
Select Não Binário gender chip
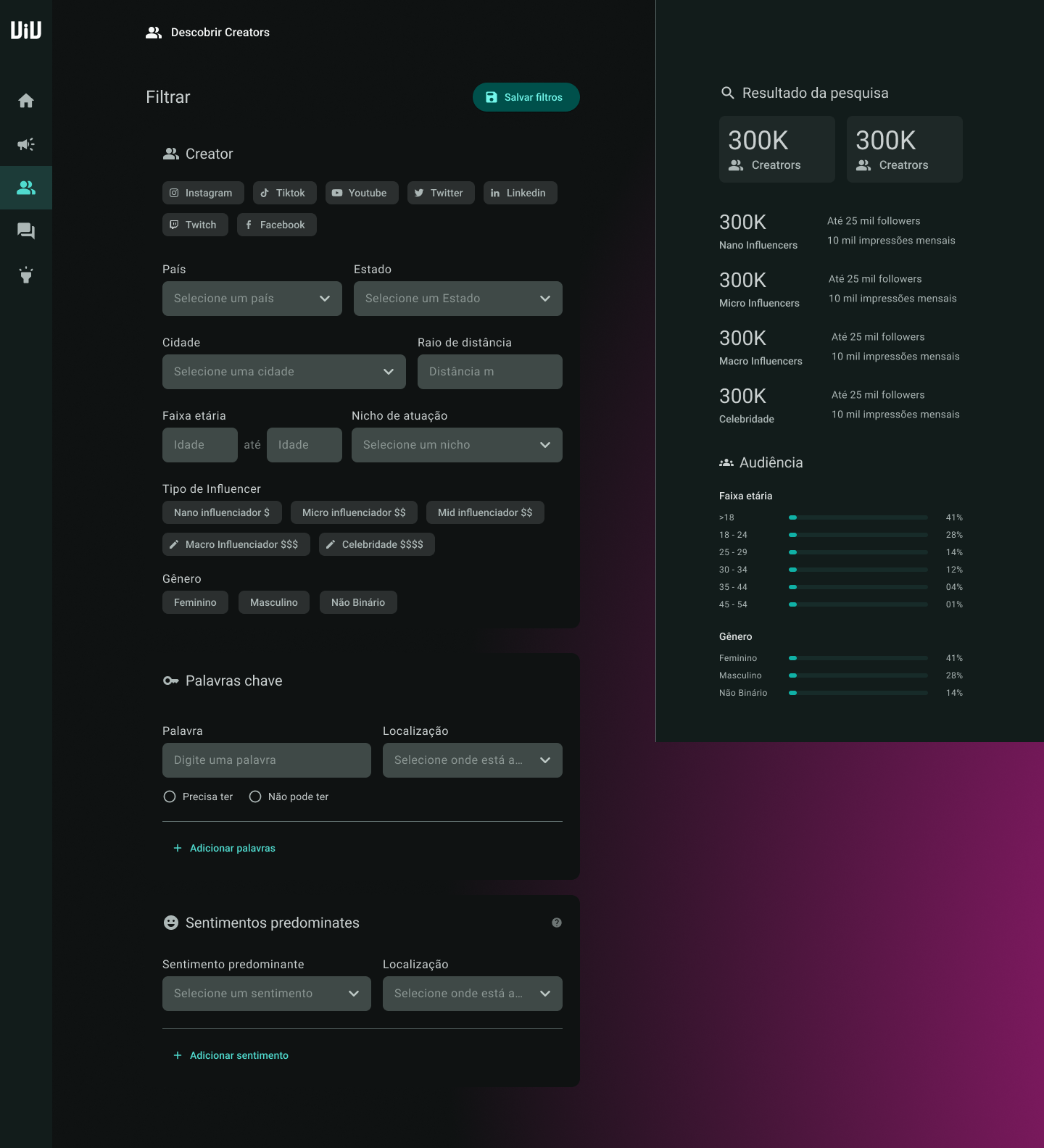[358, 602]
